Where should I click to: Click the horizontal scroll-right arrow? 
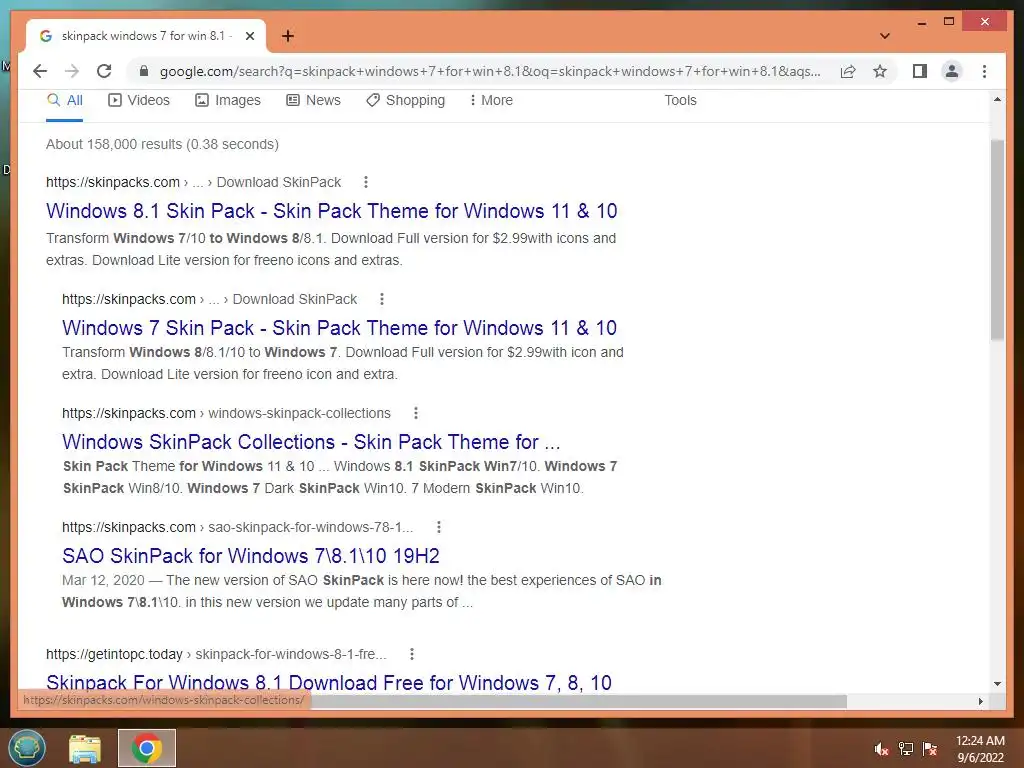tap(980, 701)
